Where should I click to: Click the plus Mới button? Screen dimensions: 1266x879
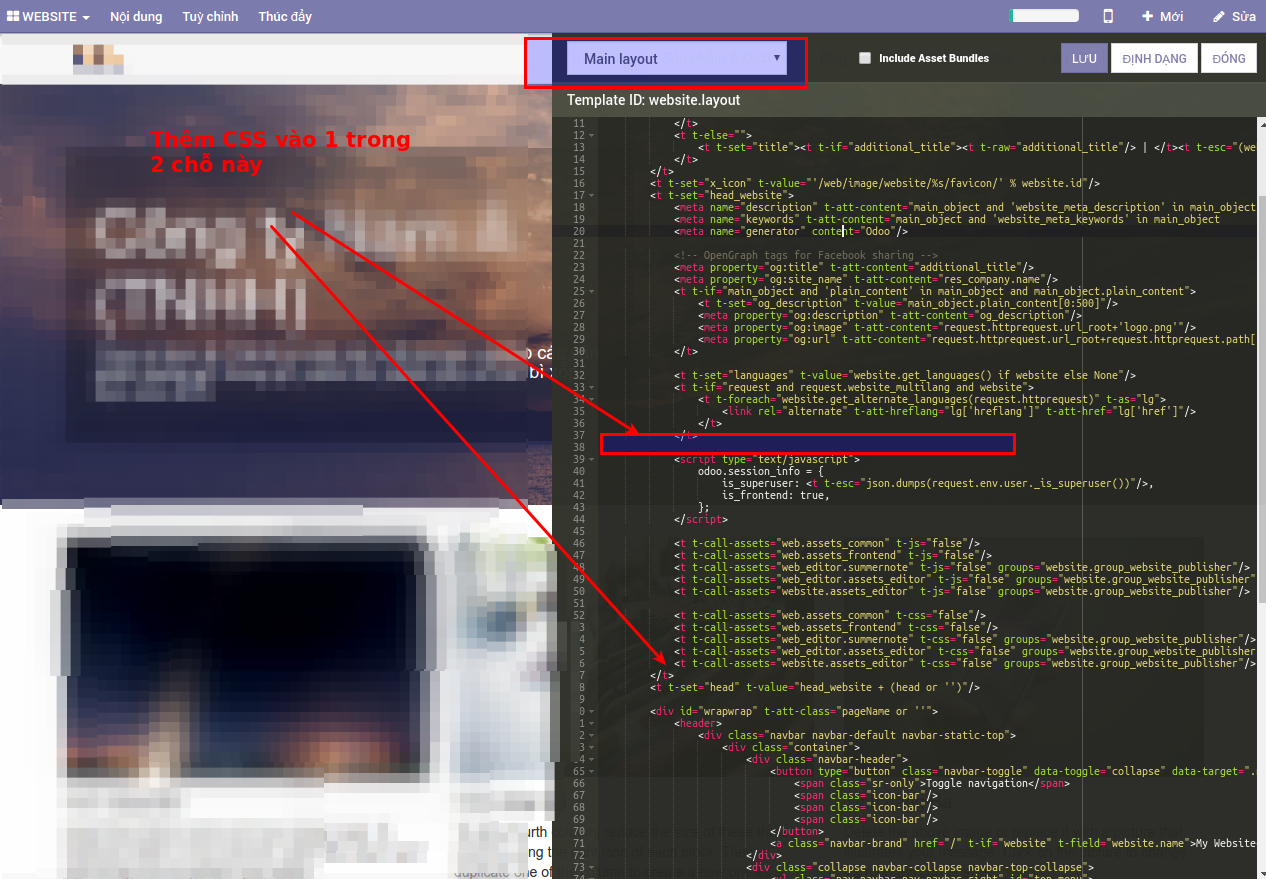point(1163,16)
